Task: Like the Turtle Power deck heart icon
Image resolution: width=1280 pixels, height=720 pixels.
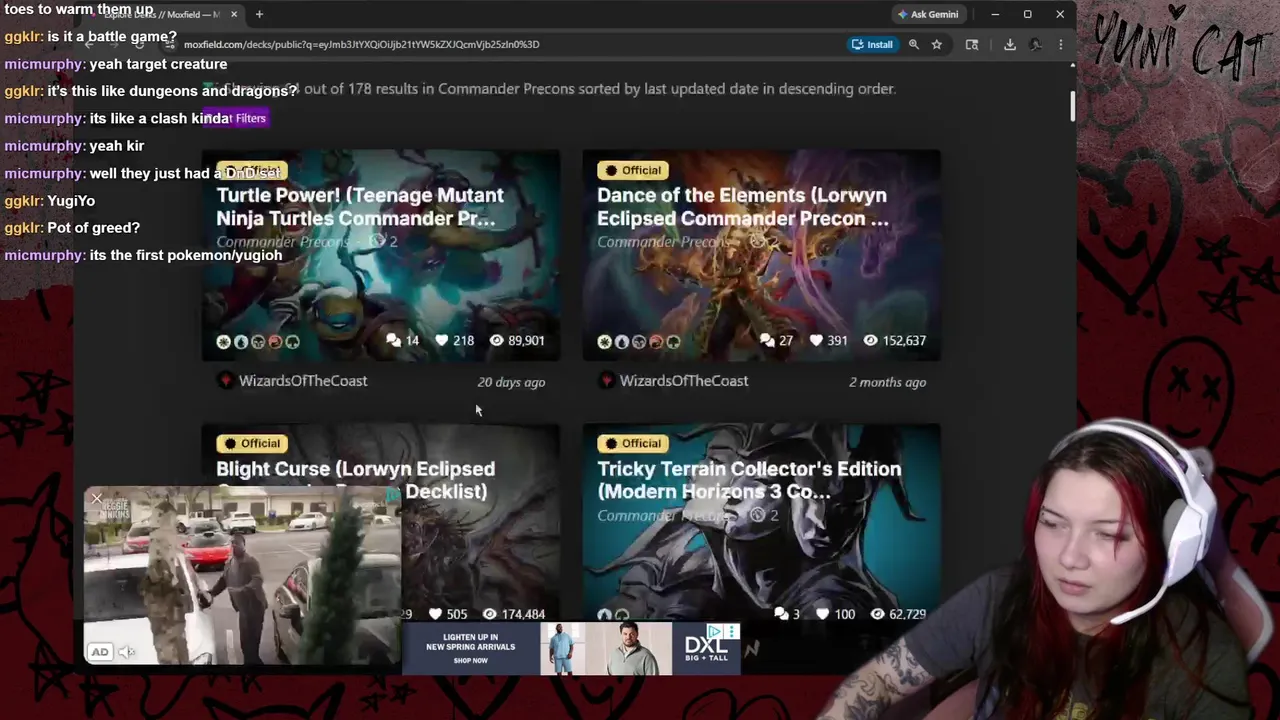Action: (442, 340)
